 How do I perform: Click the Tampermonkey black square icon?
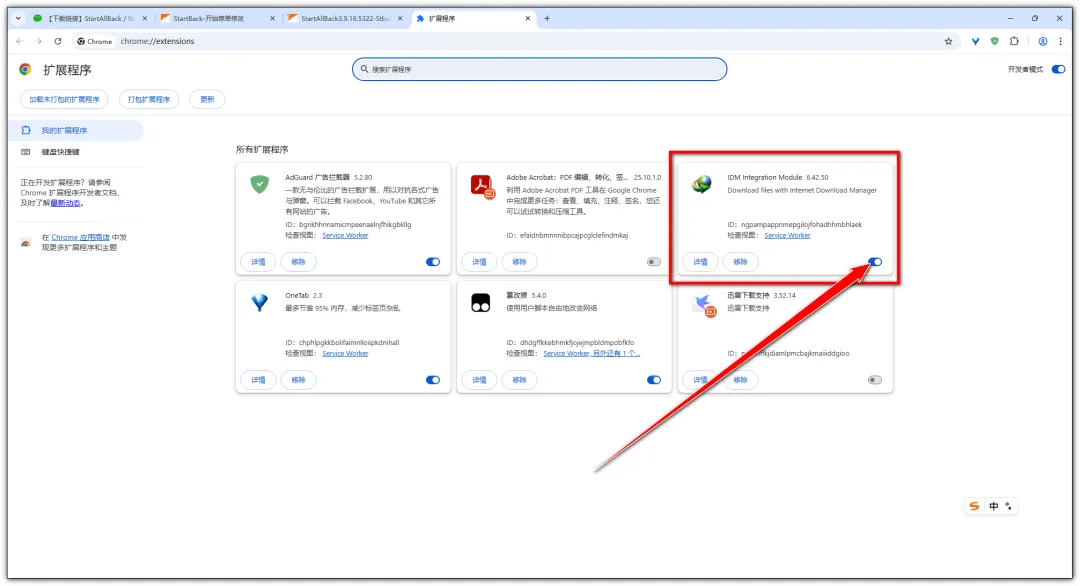click(481, 302)
